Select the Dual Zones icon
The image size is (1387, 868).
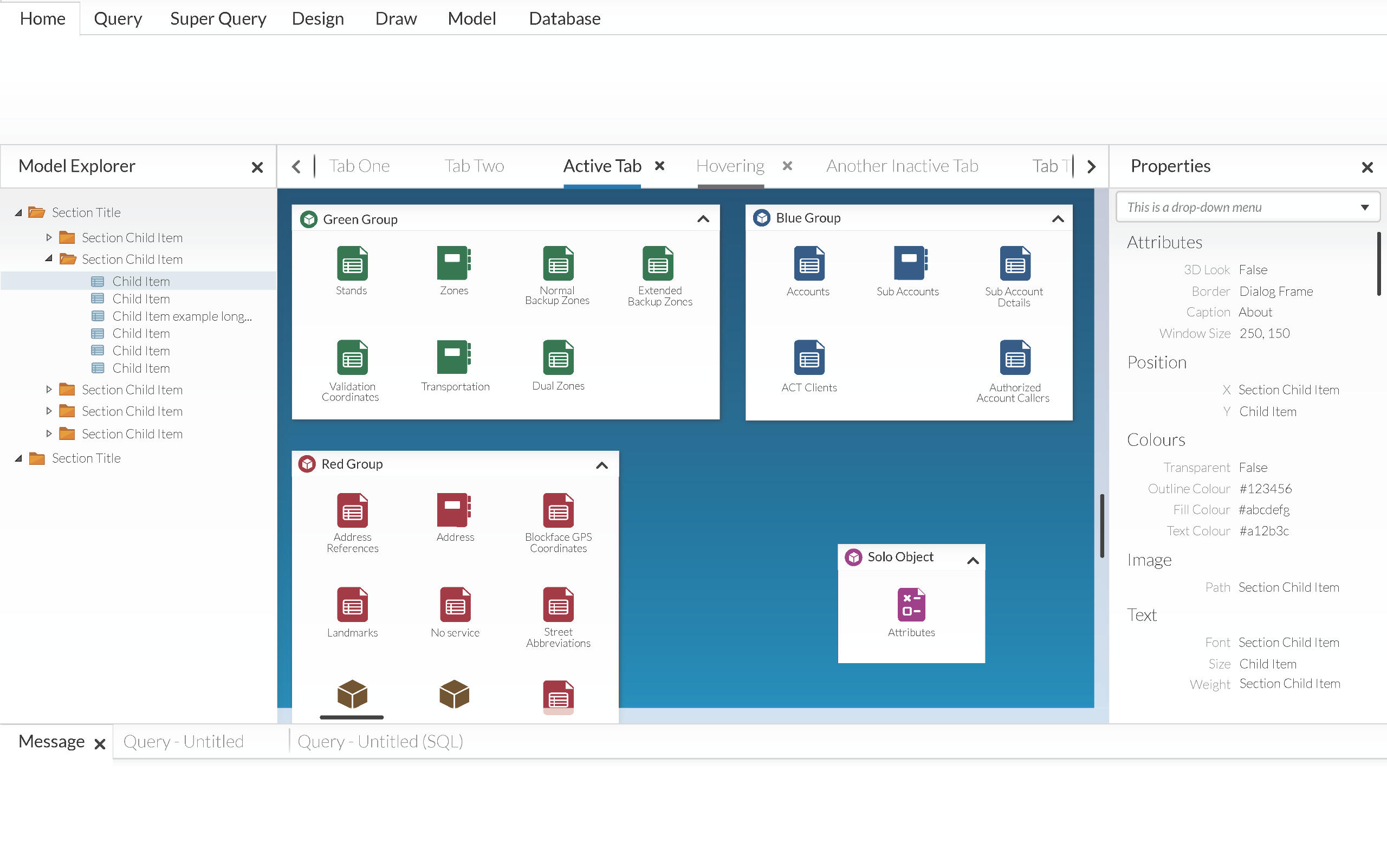tap(558, 357)
